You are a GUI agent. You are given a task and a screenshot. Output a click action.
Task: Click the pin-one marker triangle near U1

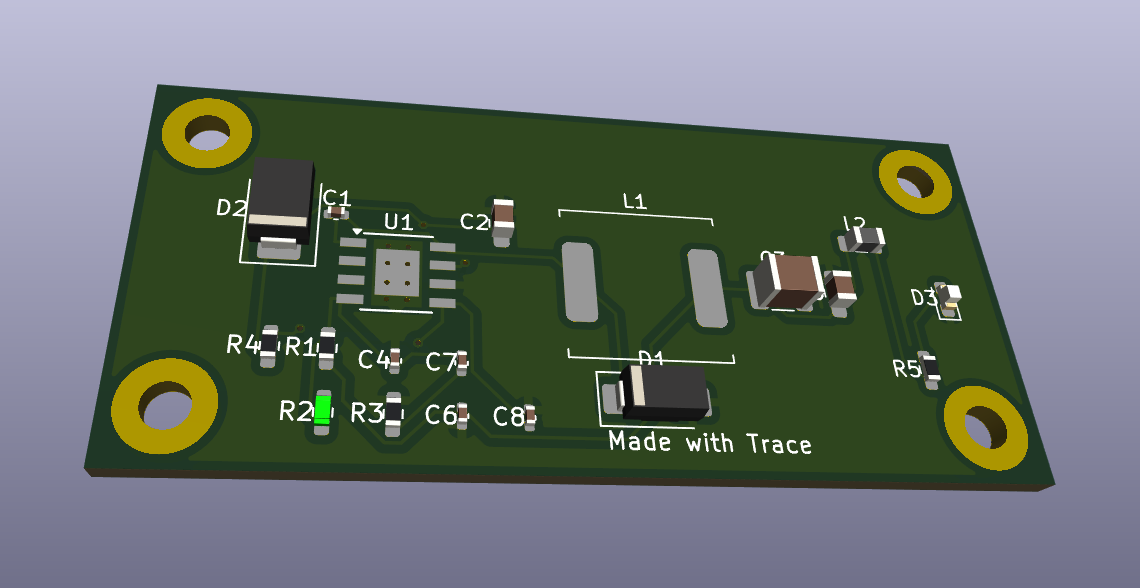358,229
